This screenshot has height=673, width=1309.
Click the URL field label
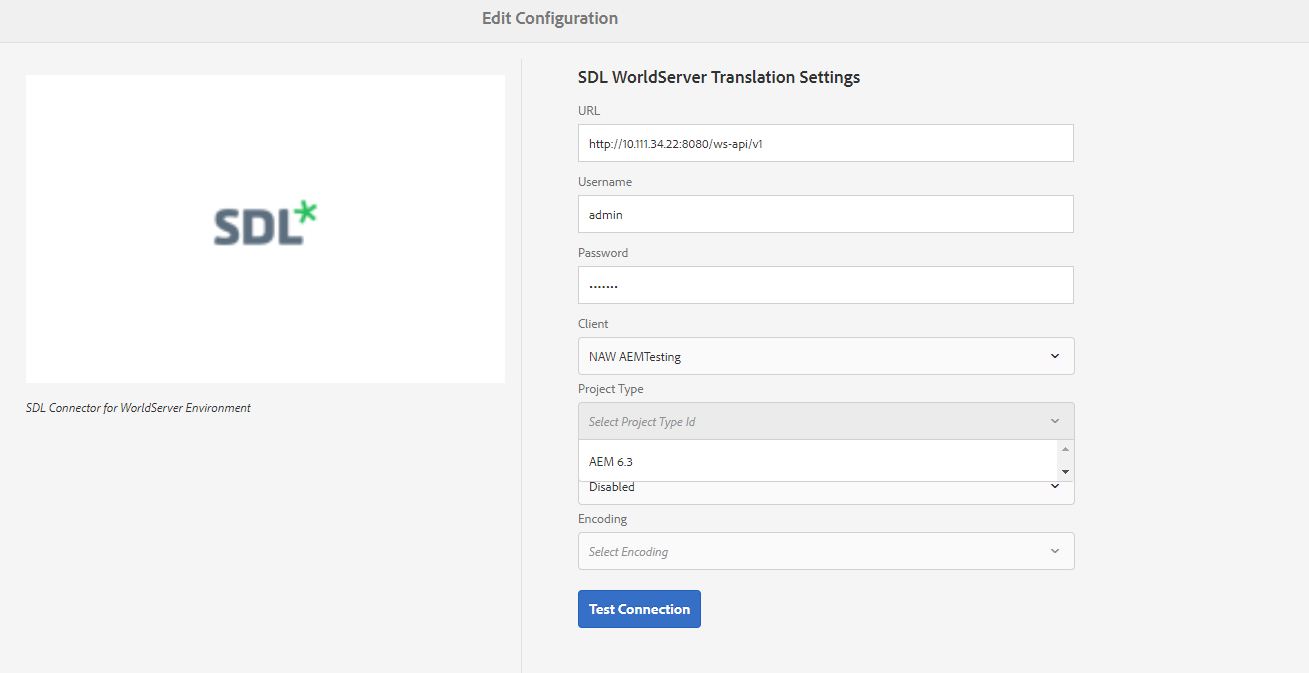[x=589, y=111]
